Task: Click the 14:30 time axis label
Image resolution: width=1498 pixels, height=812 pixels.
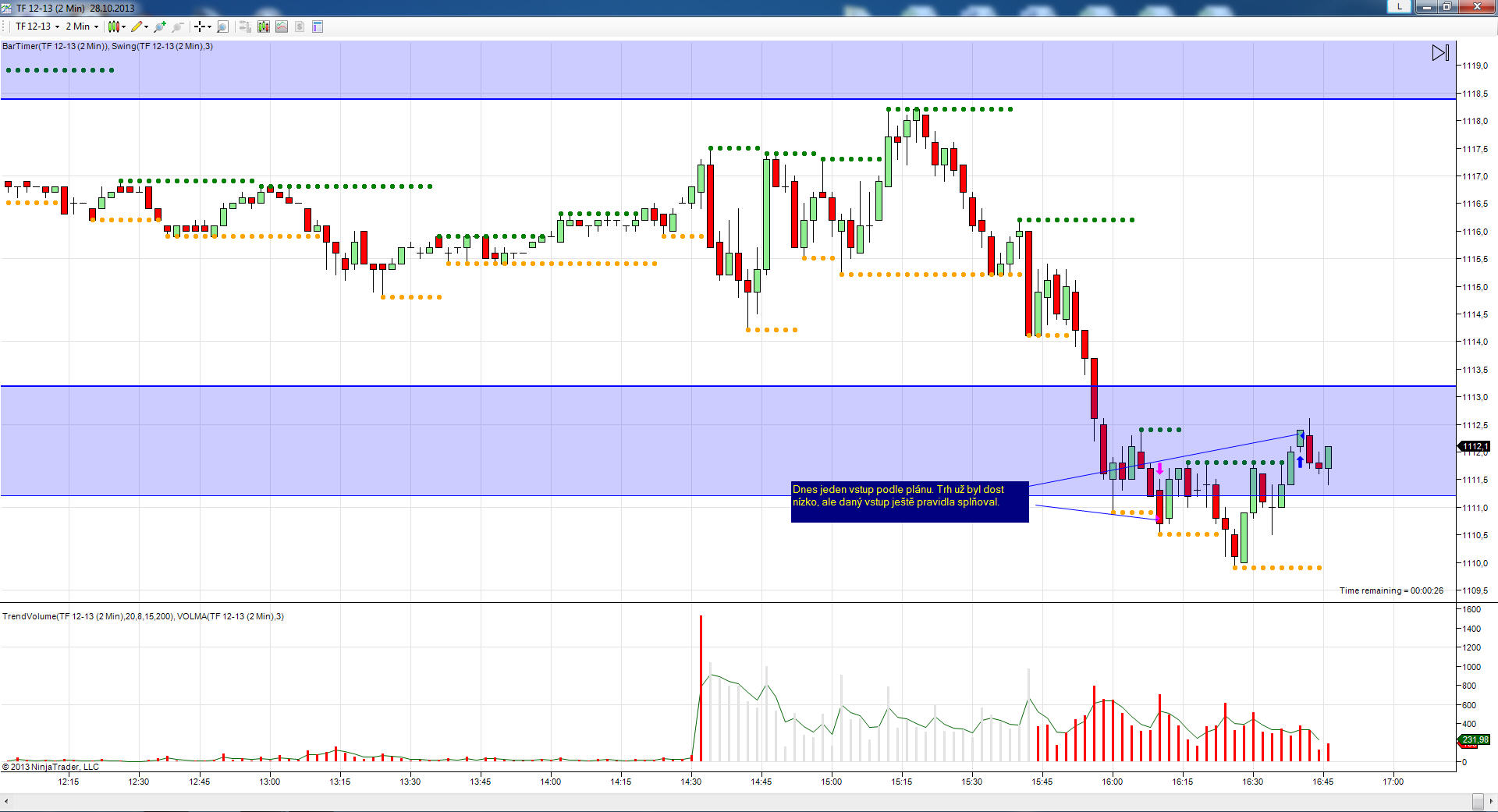Action: click(x=691, y=782)
